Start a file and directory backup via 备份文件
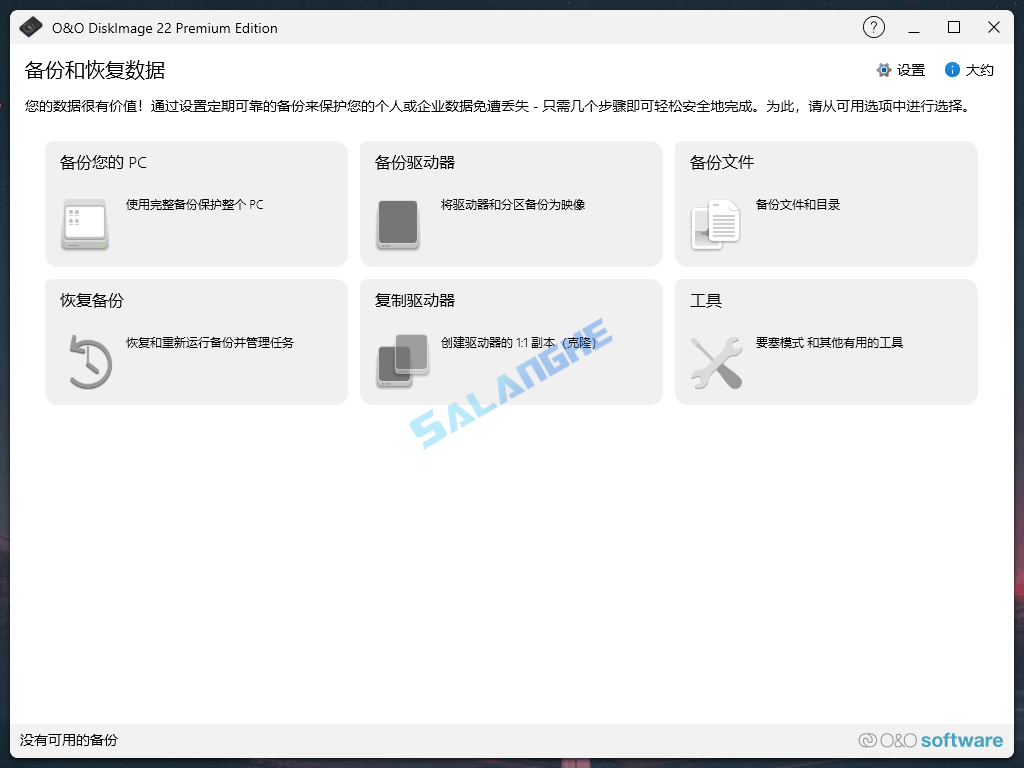1024x768 pixels. (826, 203)
